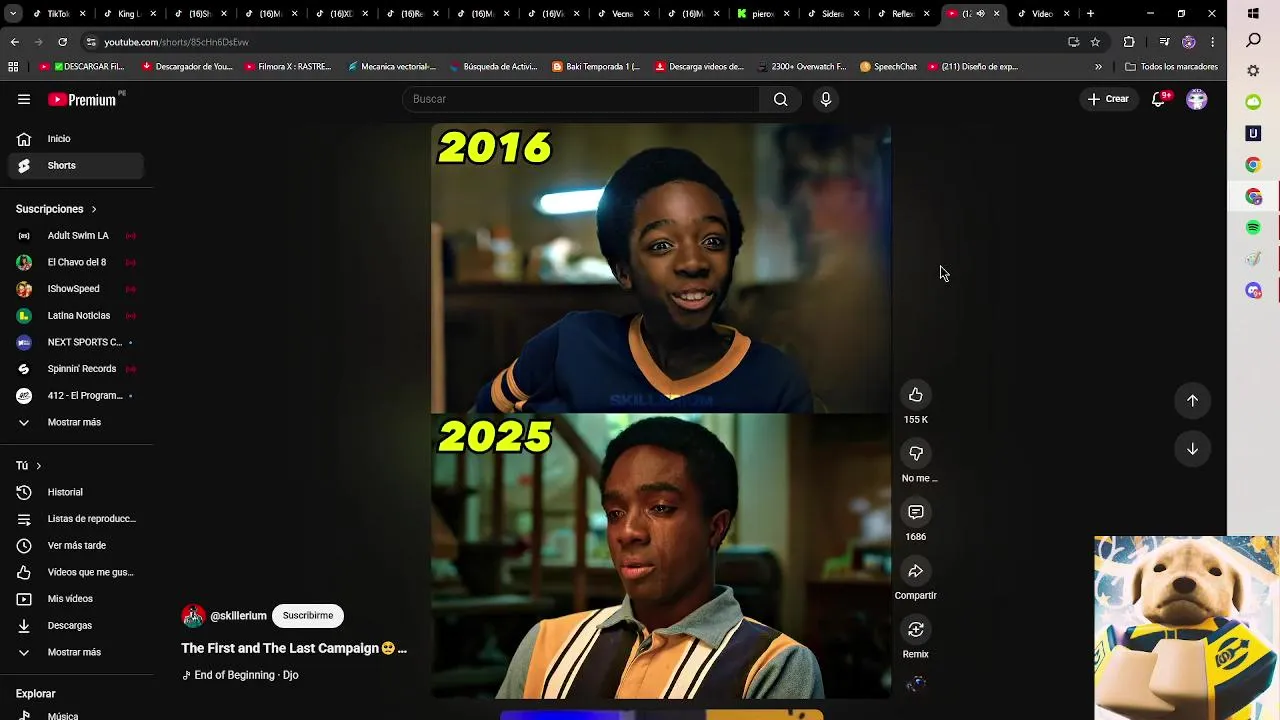
Task: Open the @skillerium channel link
Action: click(x=238, y=616)
